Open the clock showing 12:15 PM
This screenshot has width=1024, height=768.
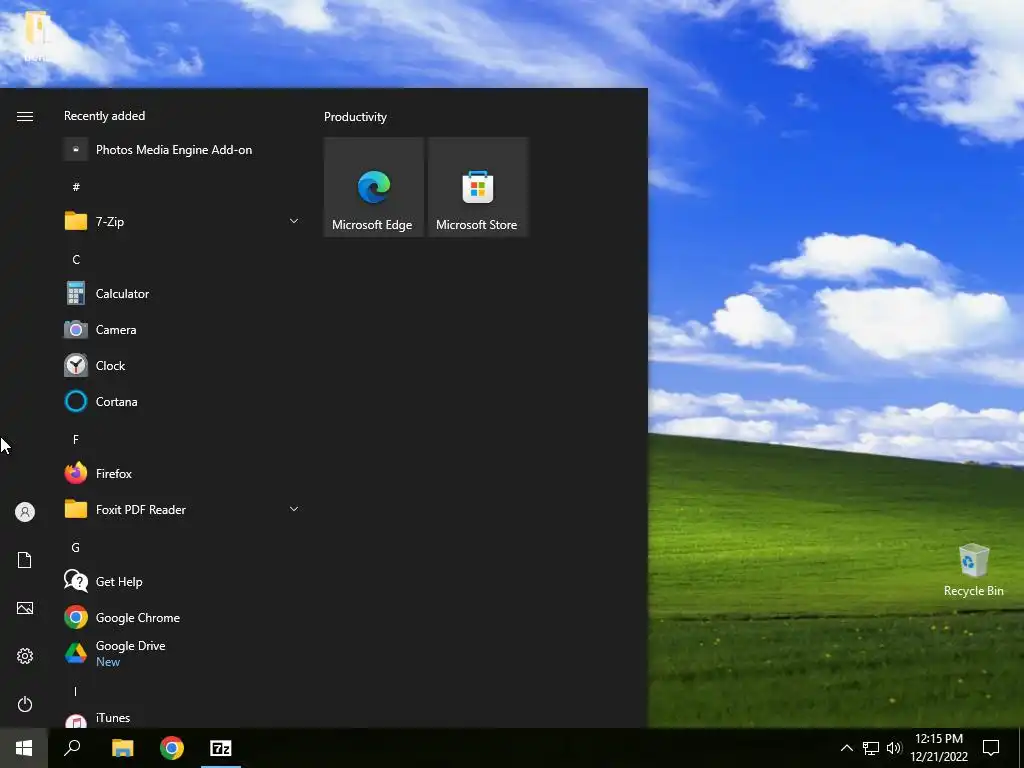(939, 748)
